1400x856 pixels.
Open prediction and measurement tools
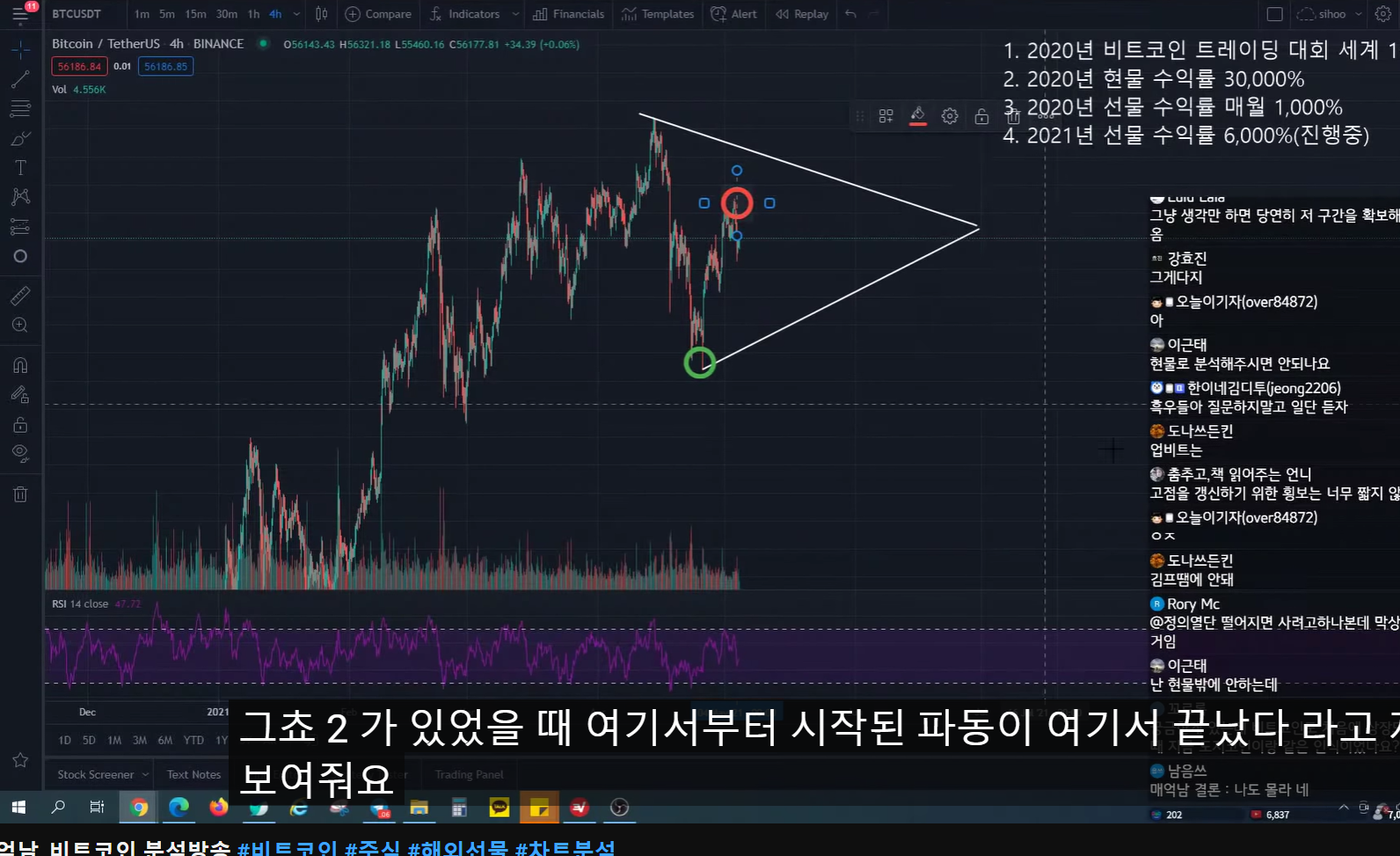click(20, 227)
